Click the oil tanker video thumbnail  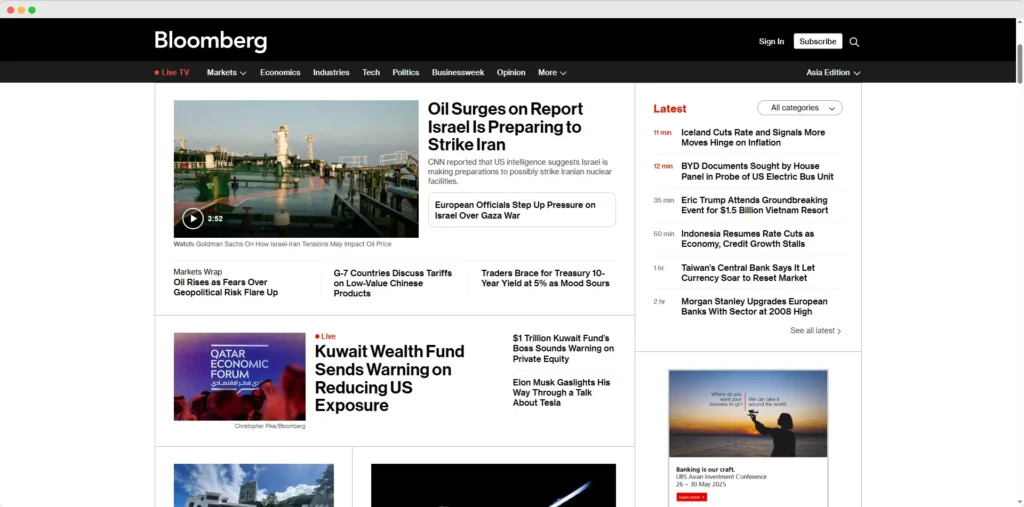tap(296, 169)
